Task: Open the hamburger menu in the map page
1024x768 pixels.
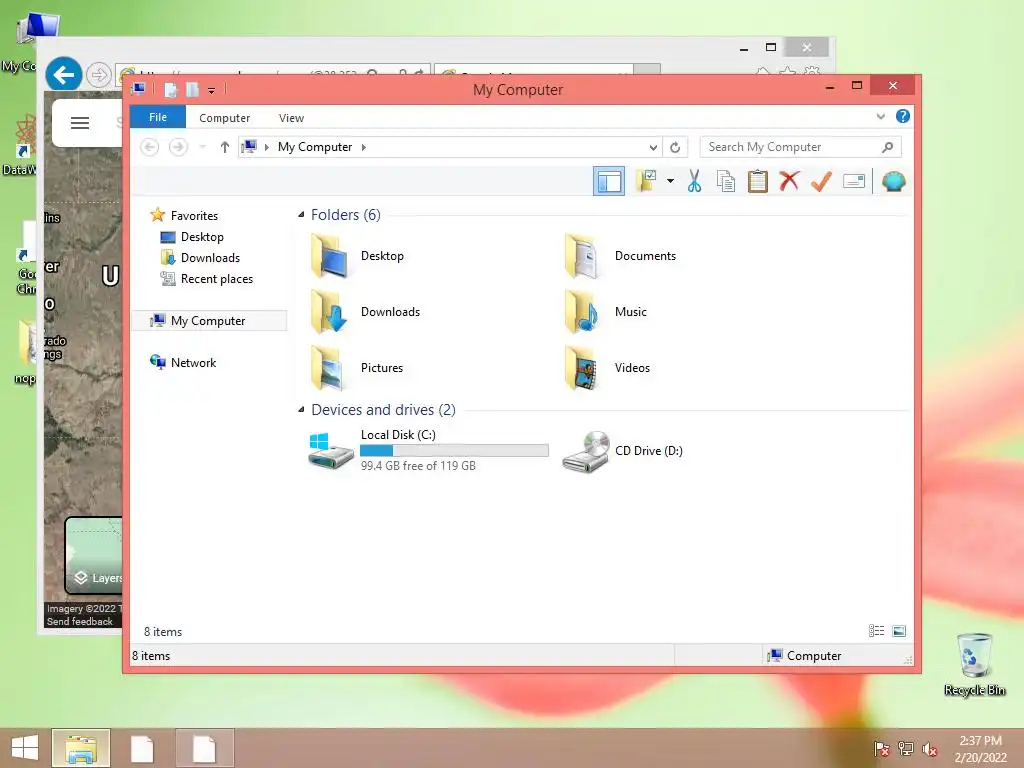Action: tap(80, 123)
